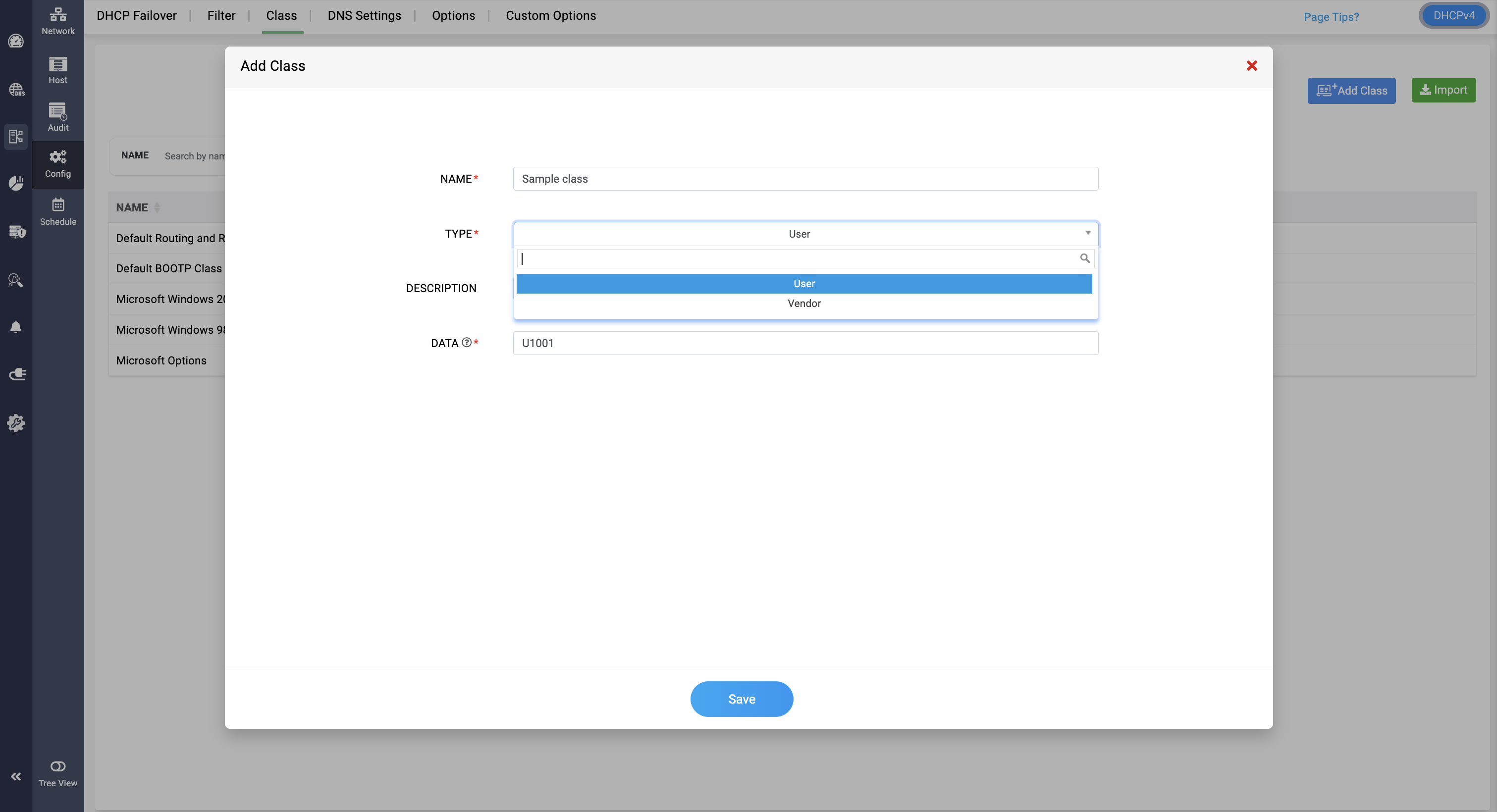Screen dimensions: 1497x812
Task: Click the alerts bell icon in the sidebar
Action: (16, 328)
